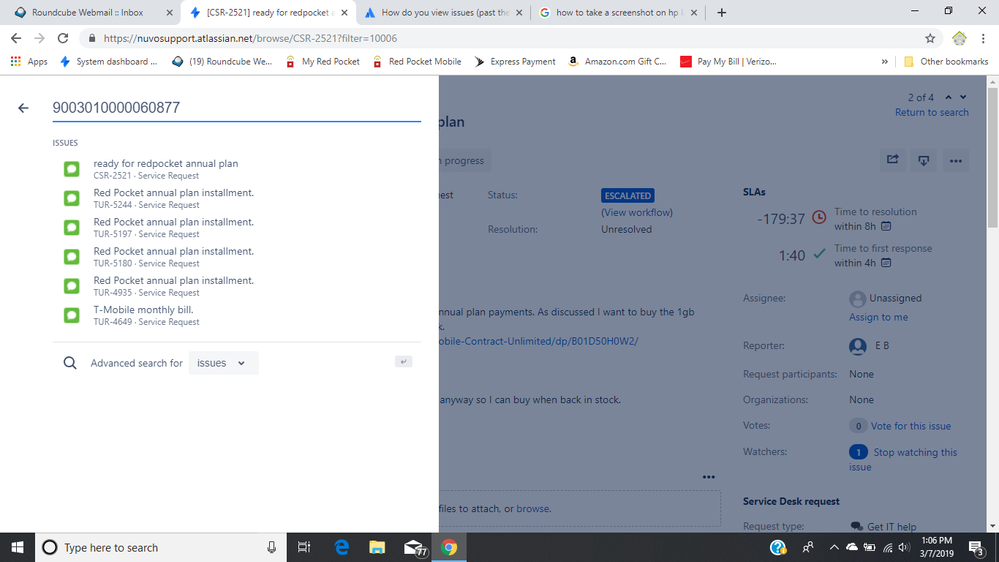Click the reporter E B avatar
Viewport: 999px width, 562px height.
[858, 346]
